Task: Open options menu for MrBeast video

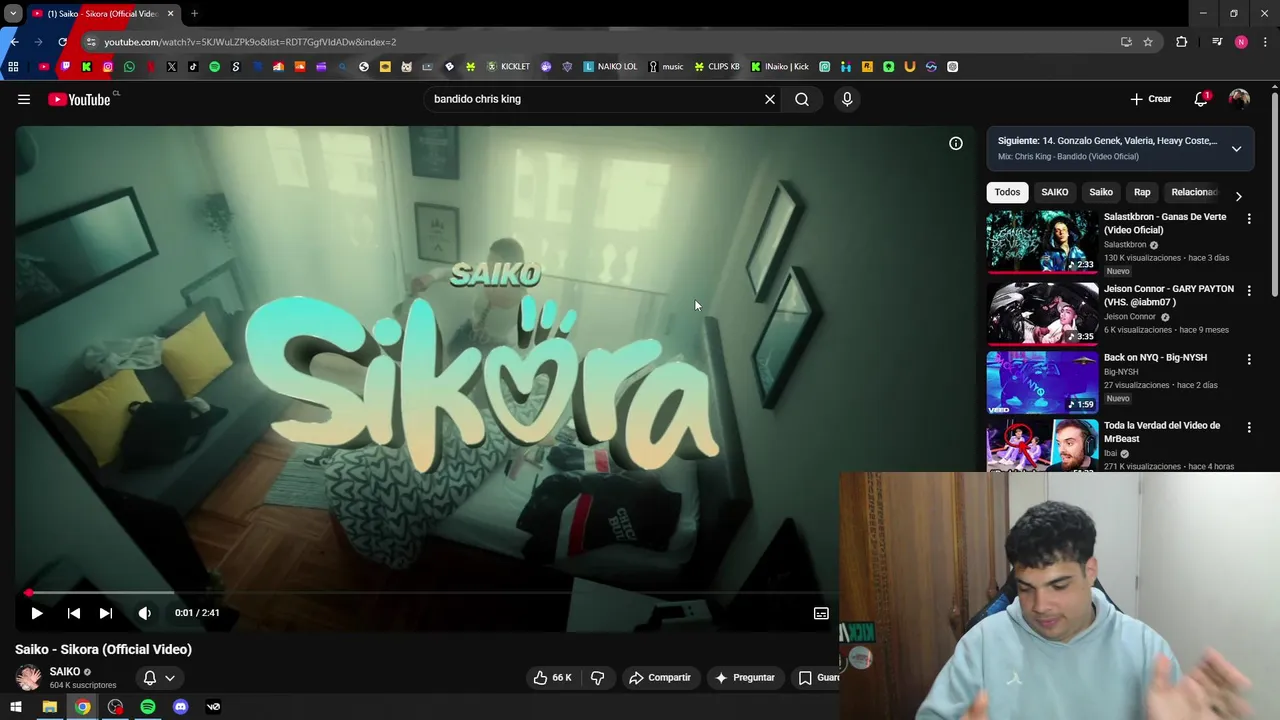Action: tap(1248, 427)
